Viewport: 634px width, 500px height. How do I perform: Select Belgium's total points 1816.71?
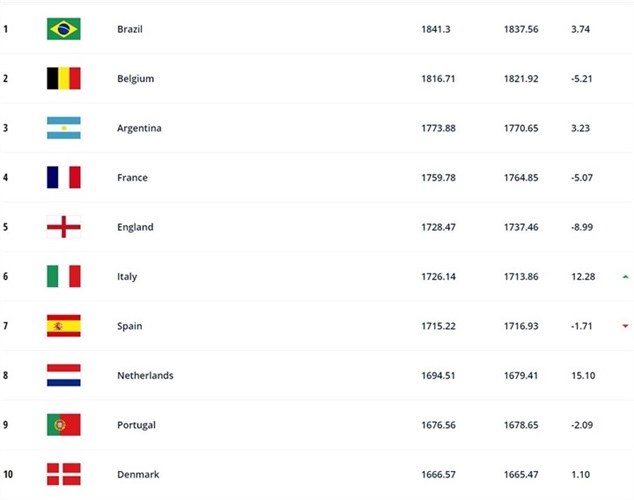[438, 78]
